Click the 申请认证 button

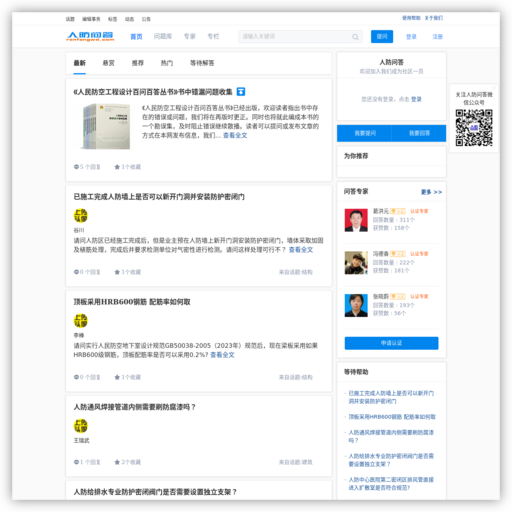click(391, 343)
